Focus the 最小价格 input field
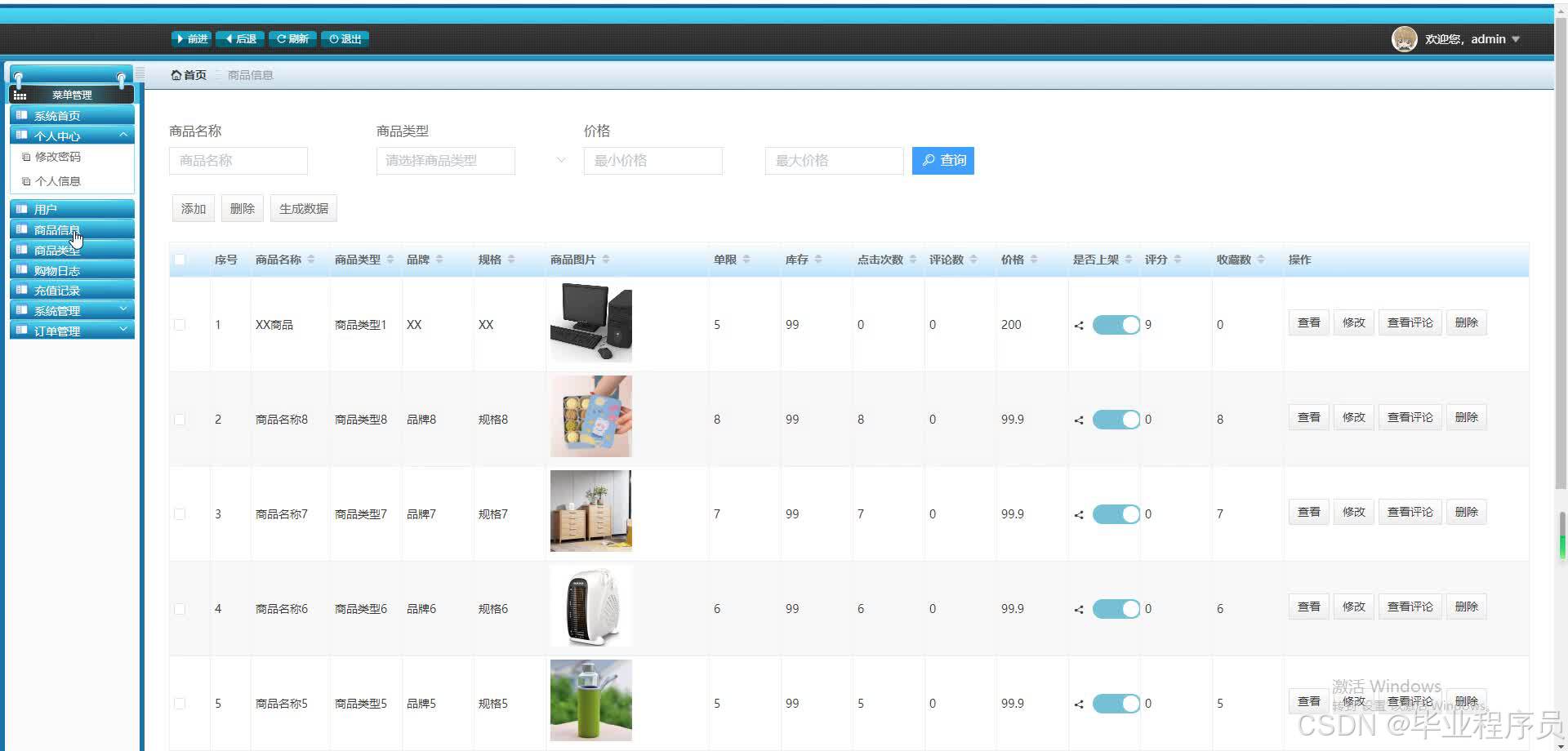This screenshot has width=1568, height=751. (x=653, y=161)
